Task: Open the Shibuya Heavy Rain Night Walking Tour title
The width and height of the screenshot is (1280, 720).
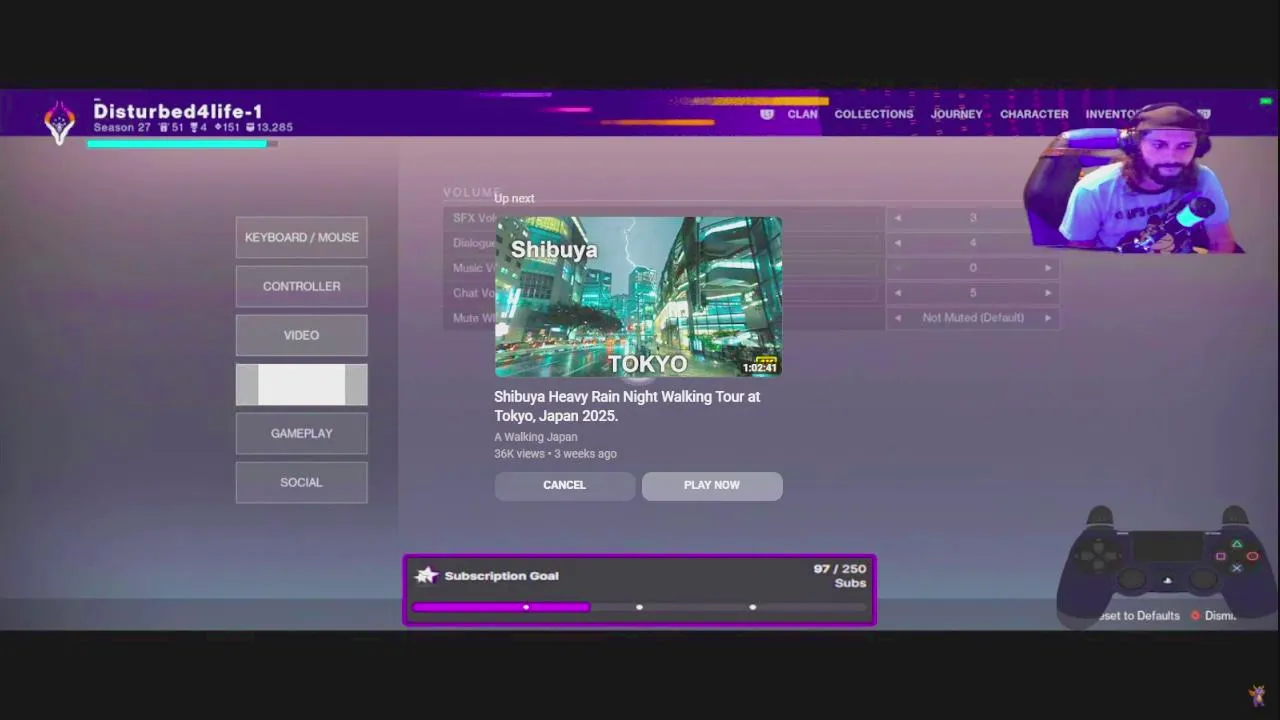Action: coord(627,406)
